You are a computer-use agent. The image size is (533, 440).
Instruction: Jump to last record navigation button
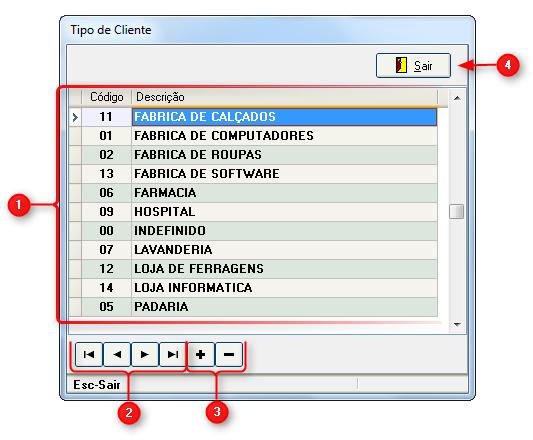(173, 355)
